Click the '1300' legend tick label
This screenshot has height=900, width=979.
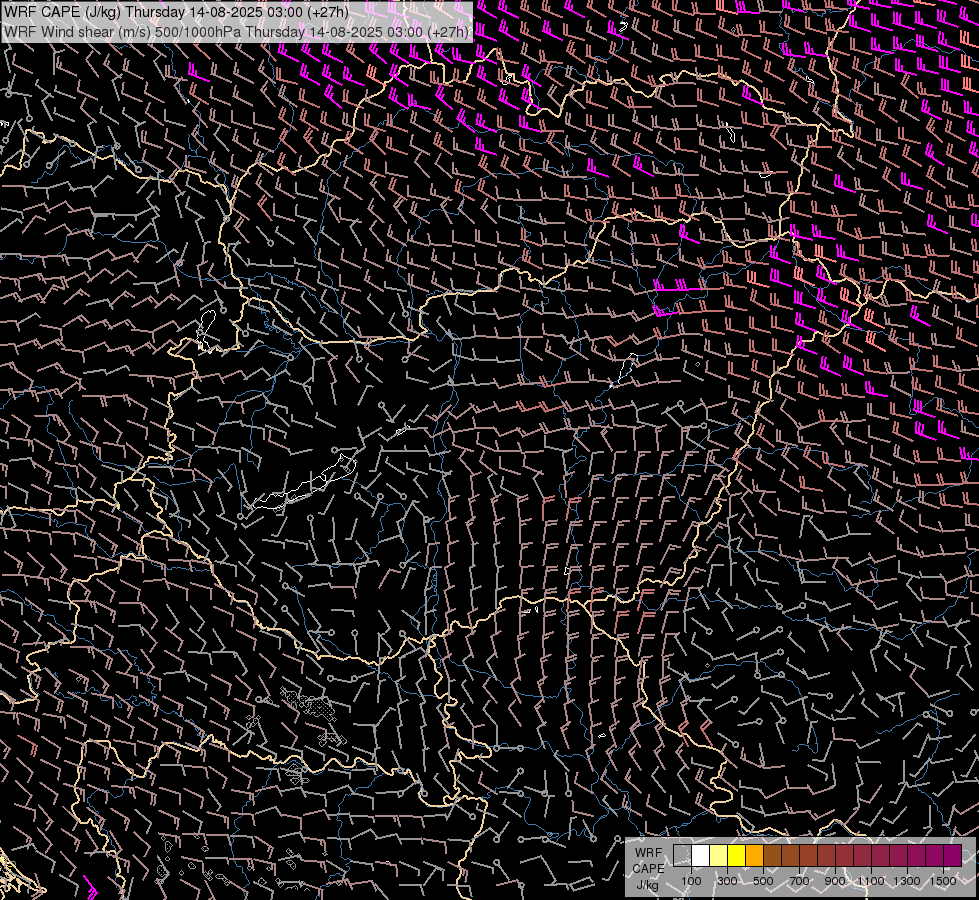tap(907, 881)
